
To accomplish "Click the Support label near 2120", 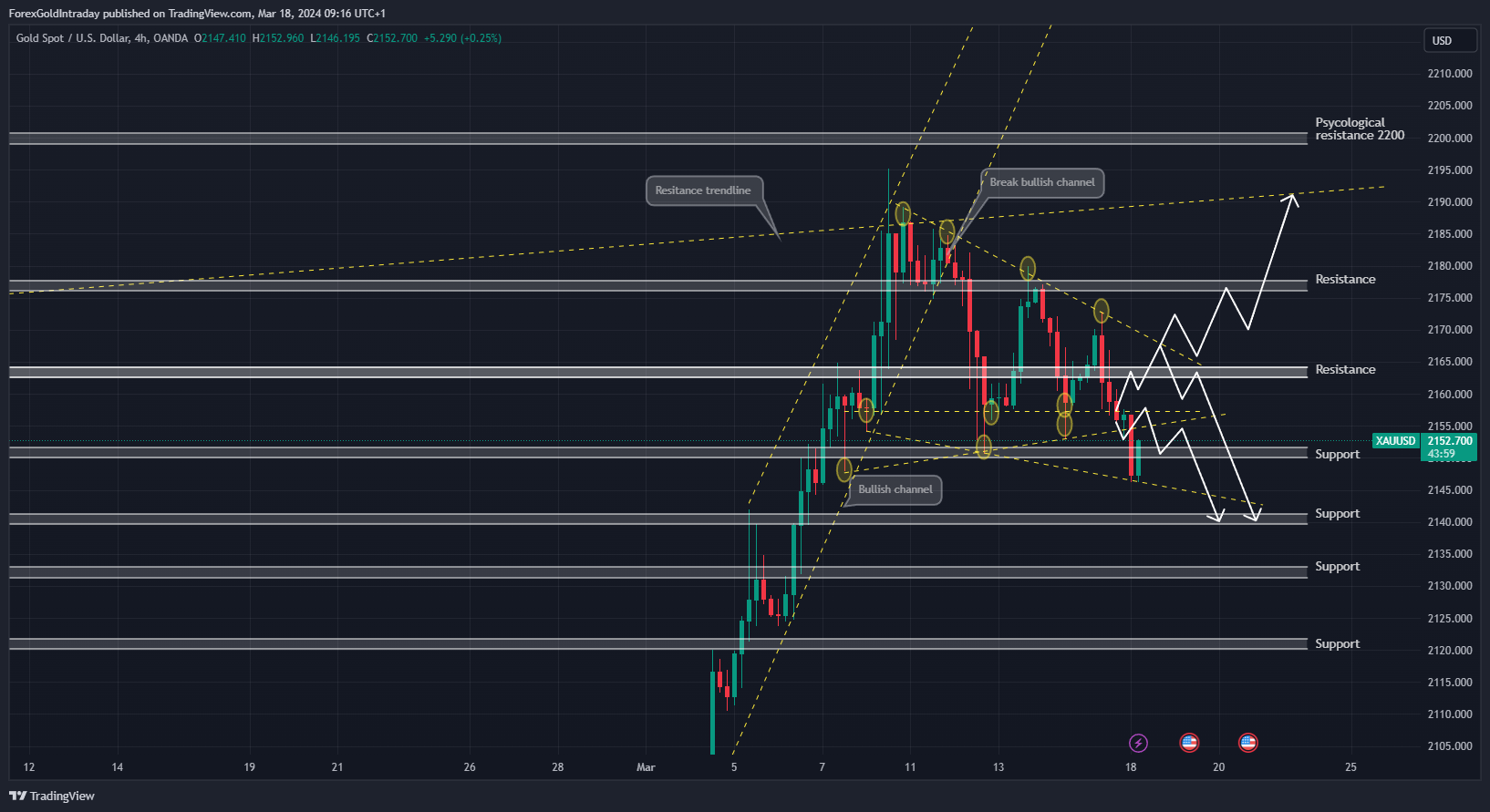I will [x=1337, y=644].
